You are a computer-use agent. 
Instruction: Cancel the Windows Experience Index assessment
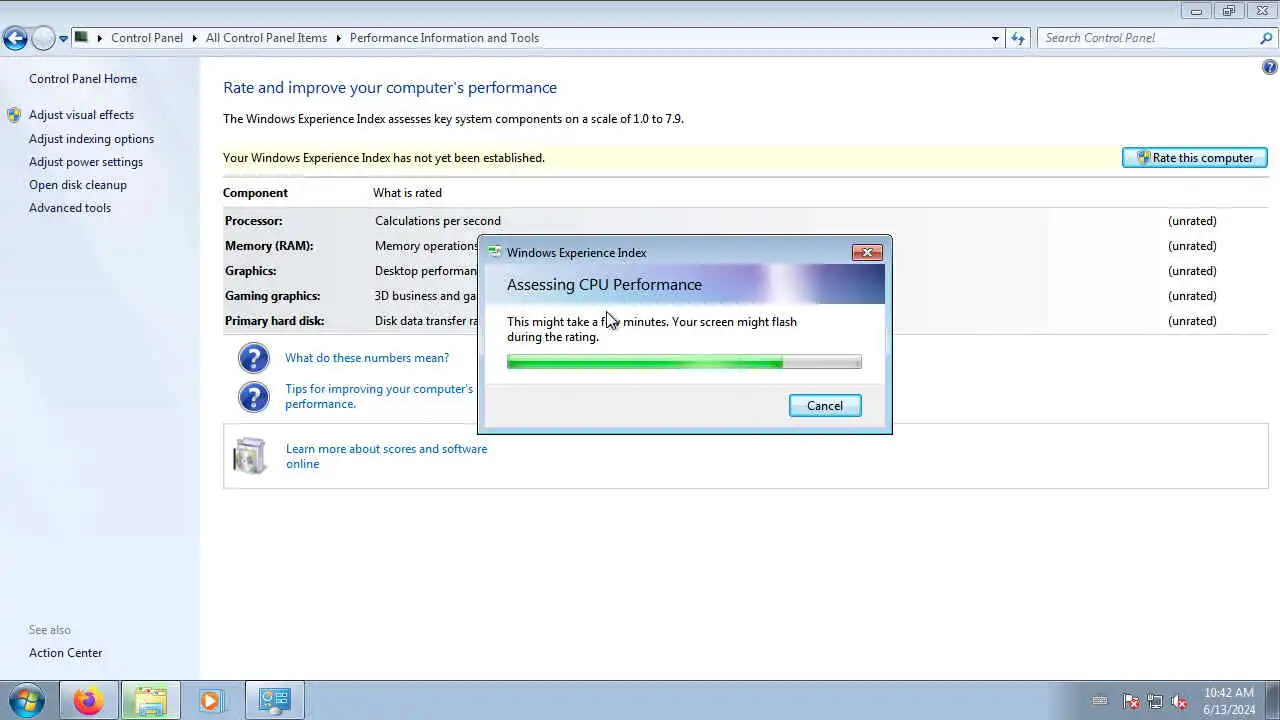825,405
